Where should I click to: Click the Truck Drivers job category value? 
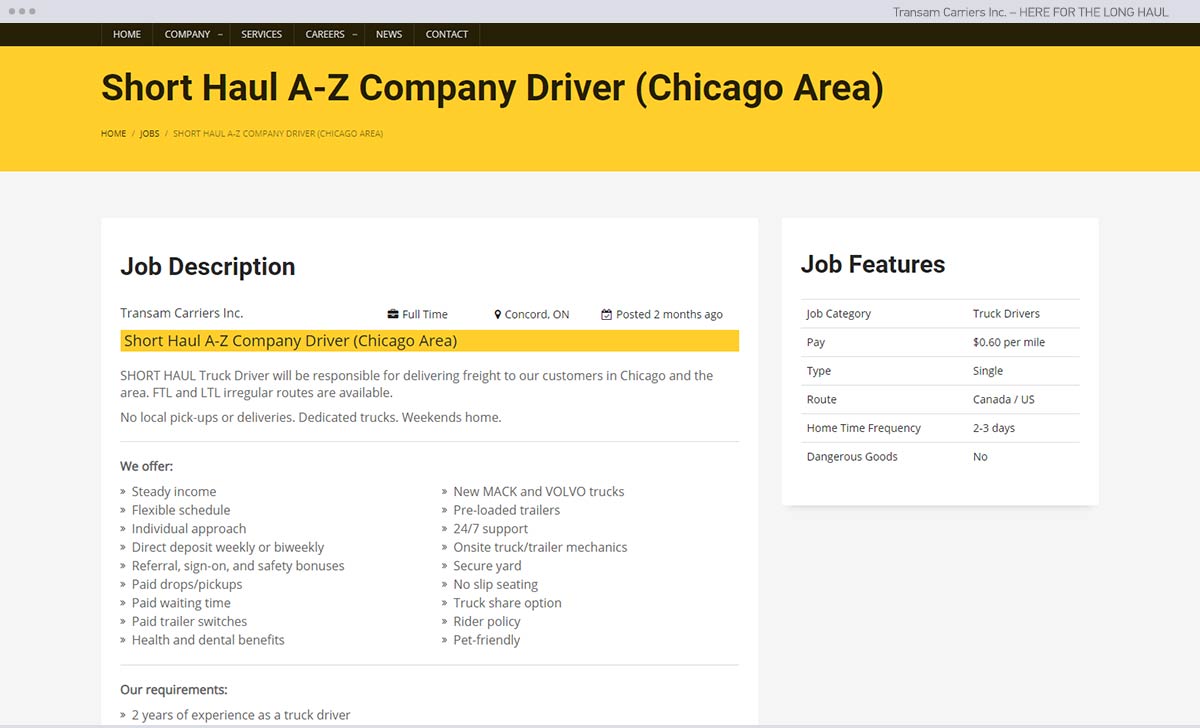pos(1006,313)
